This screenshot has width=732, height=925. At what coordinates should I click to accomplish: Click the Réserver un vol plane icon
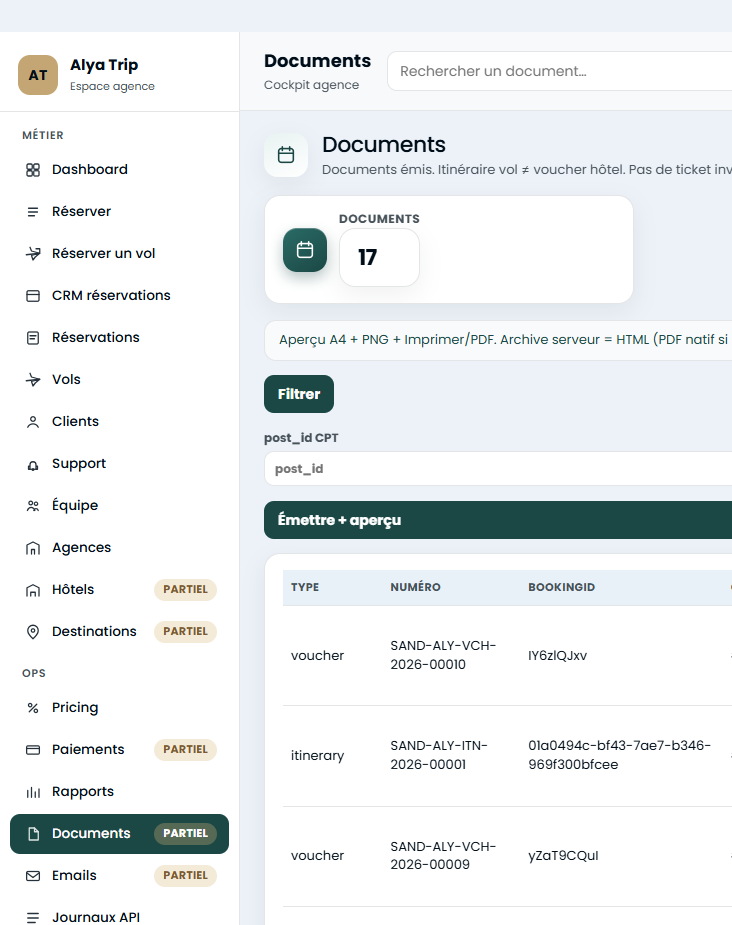tap(33, 254)
